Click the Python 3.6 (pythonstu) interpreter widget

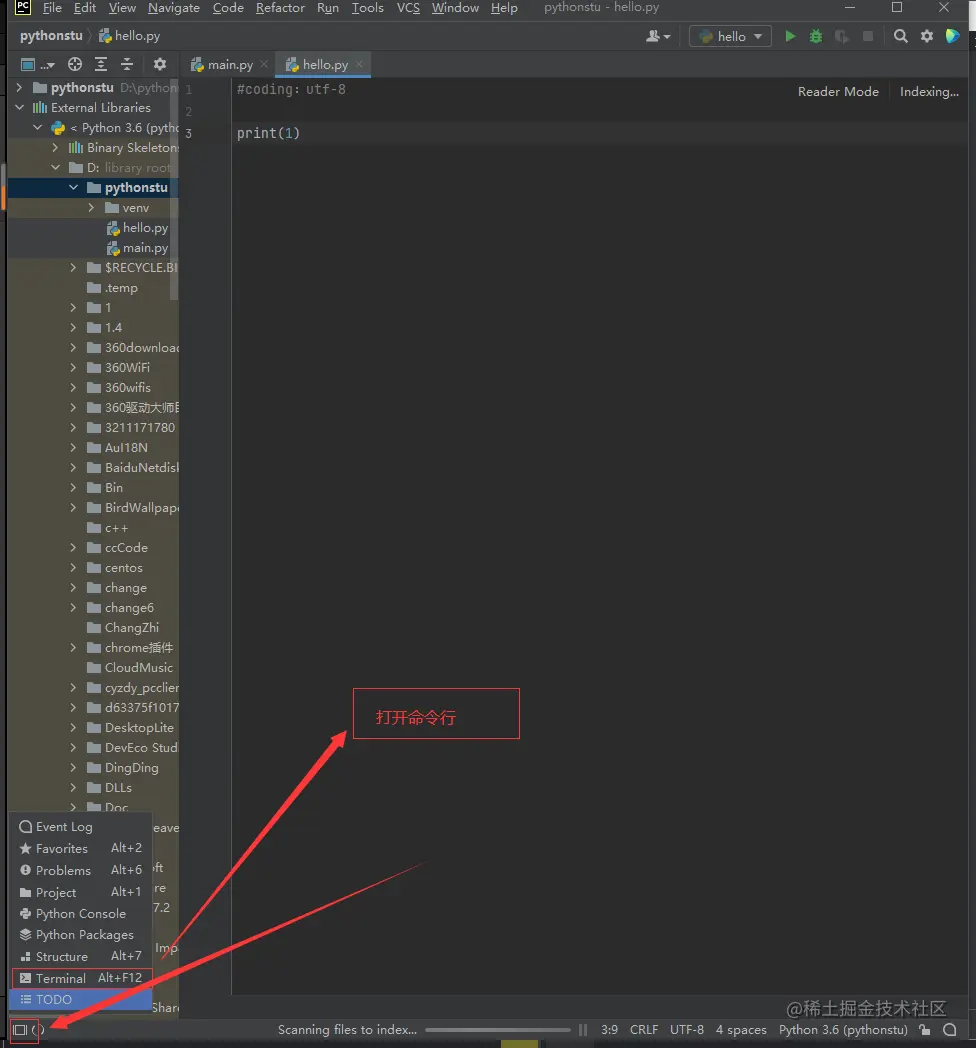pos(843,1030)
